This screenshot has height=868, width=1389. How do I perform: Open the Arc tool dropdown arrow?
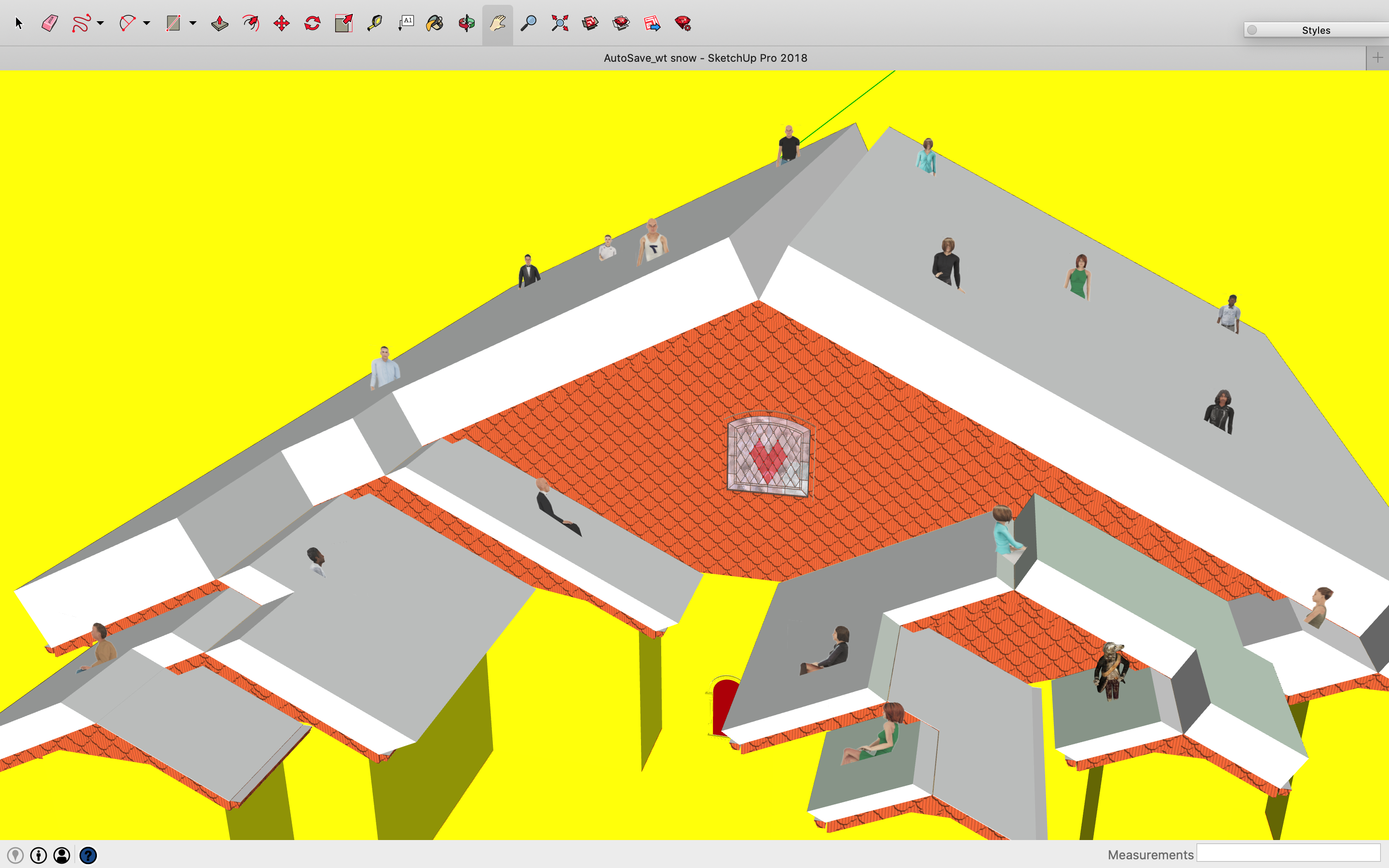coord(147,23)
